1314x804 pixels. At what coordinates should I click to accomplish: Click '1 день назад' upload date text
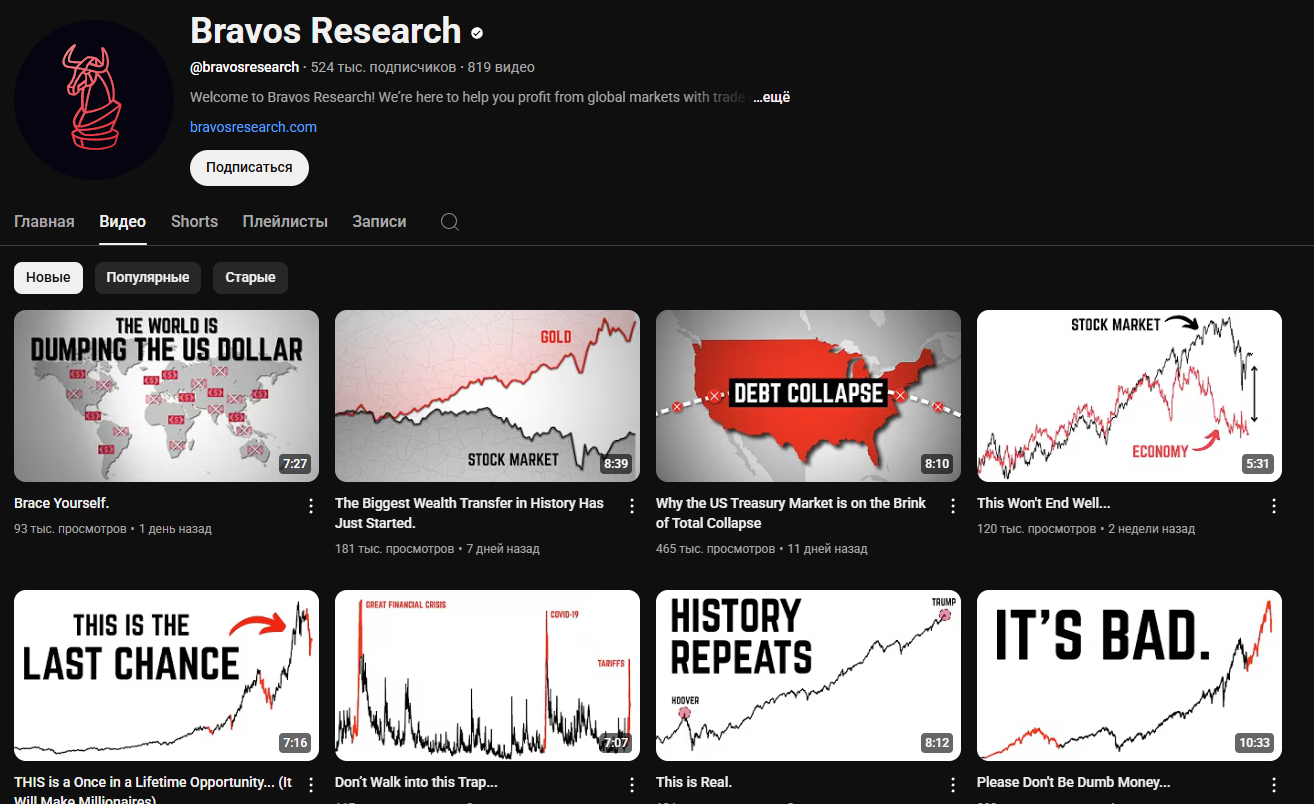(x=175, y=528)
